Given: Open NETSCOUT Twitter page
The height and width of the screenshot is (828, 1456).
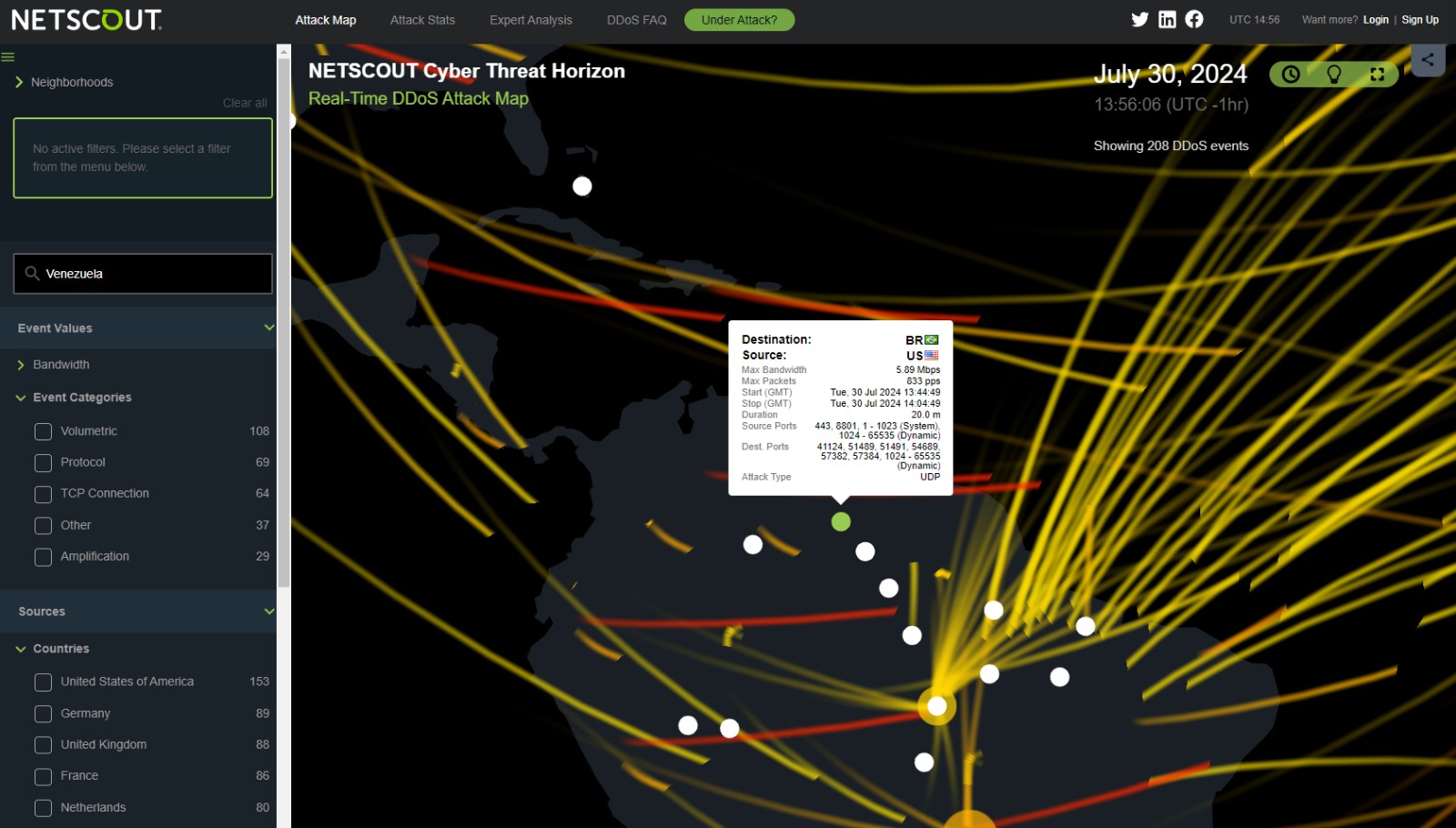Looking at the screenshot, I should coord(1139,19).
